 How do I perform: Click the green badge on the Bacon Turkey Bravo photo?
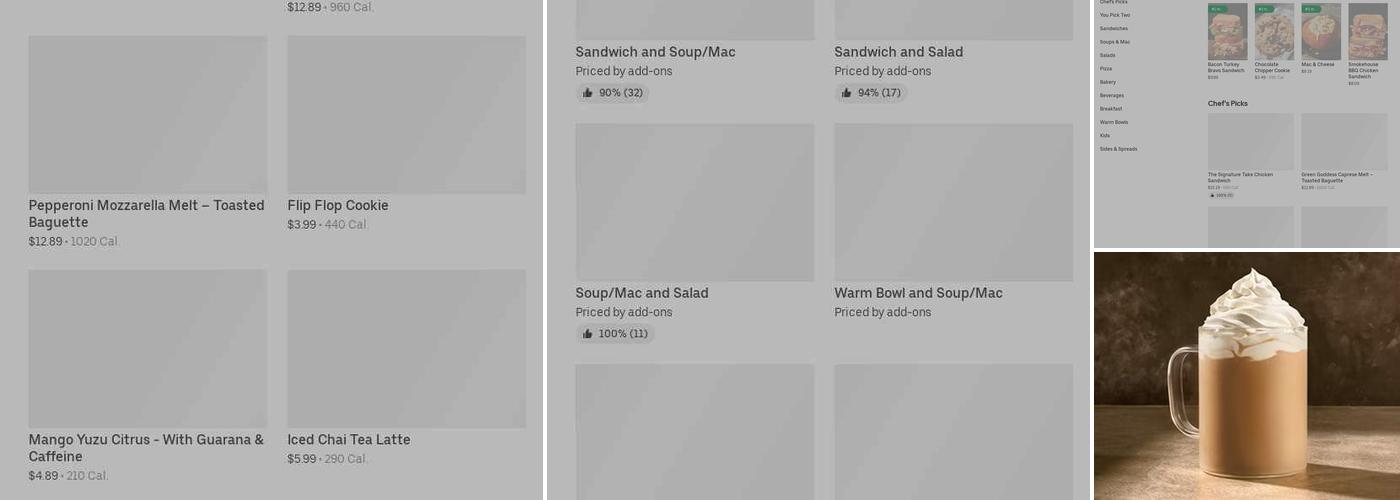point(1216,9)
